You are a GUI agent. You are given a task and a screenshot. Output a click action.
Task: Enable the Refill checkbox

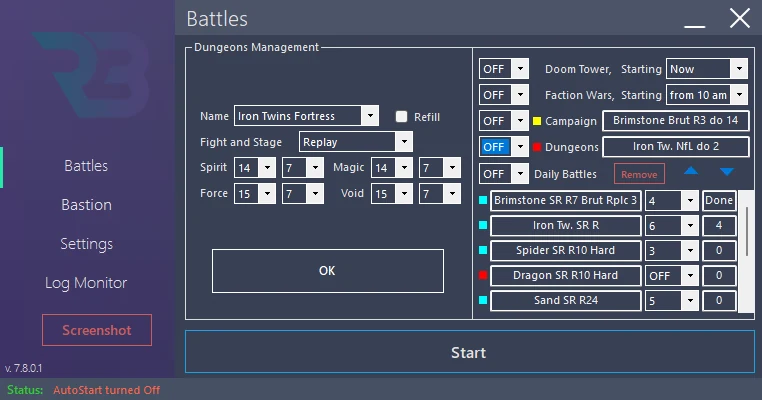pos(401,117)
